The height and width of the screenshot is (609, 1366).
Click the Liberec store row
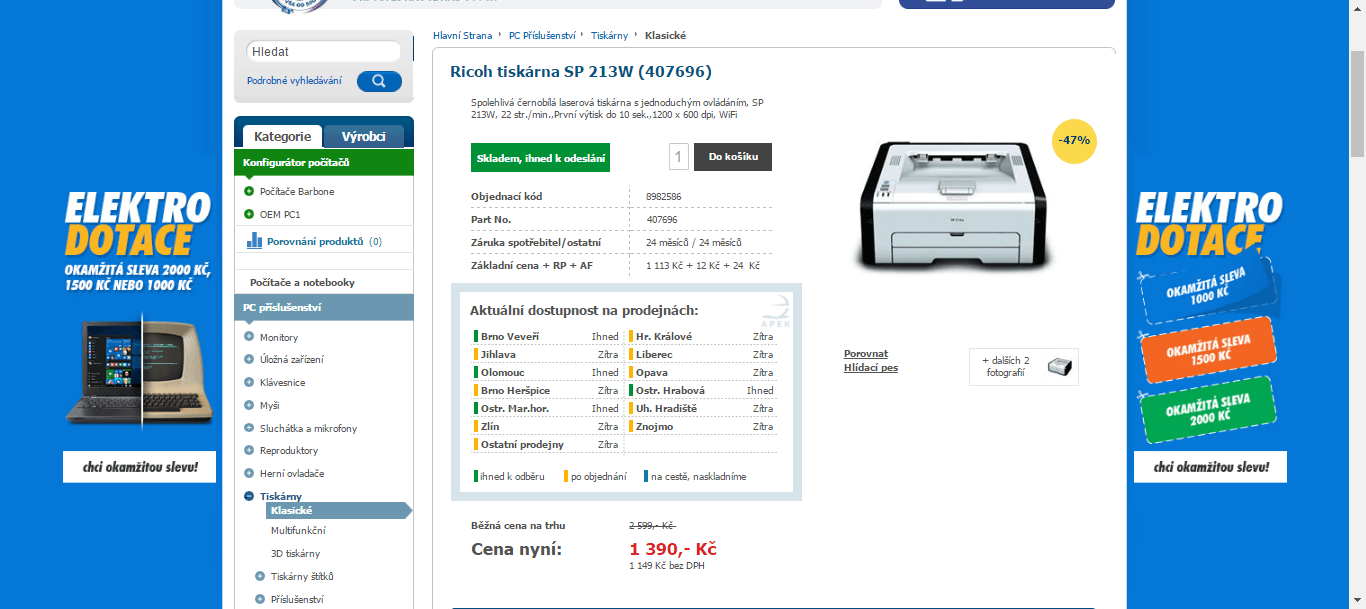(x=701, y=354)
